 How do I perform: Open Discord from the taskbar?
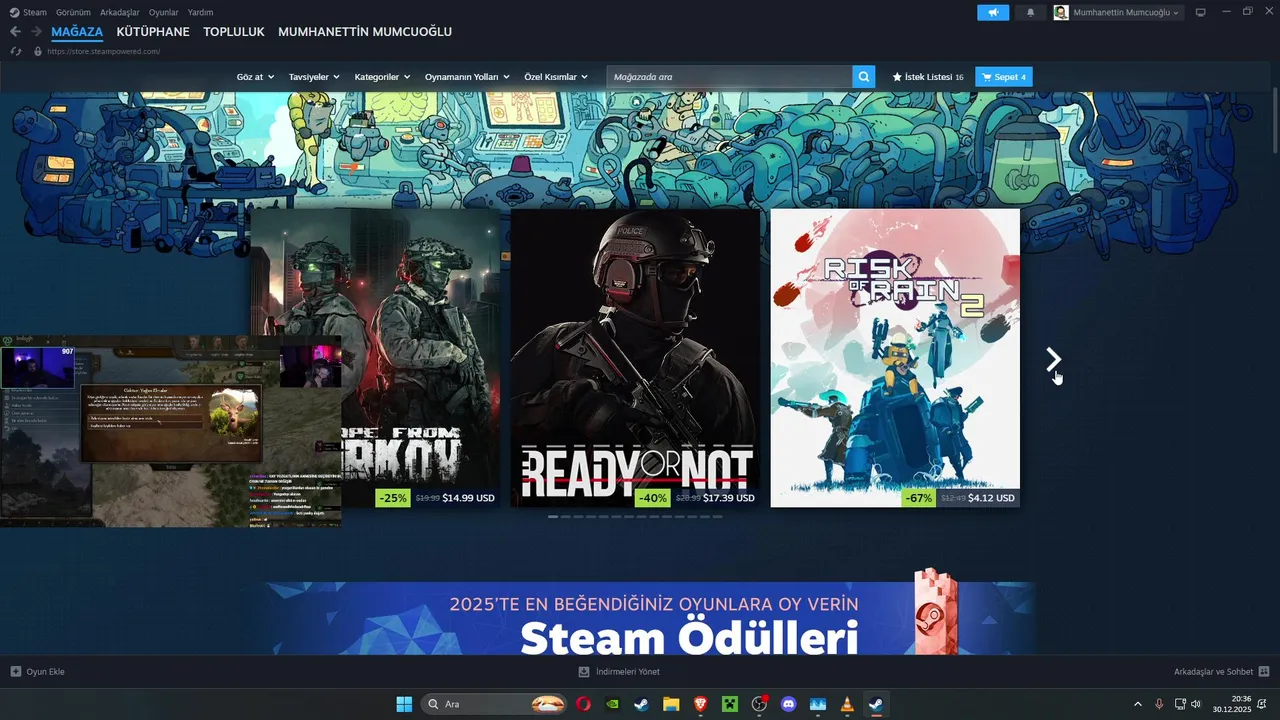[x=788, y=704]
